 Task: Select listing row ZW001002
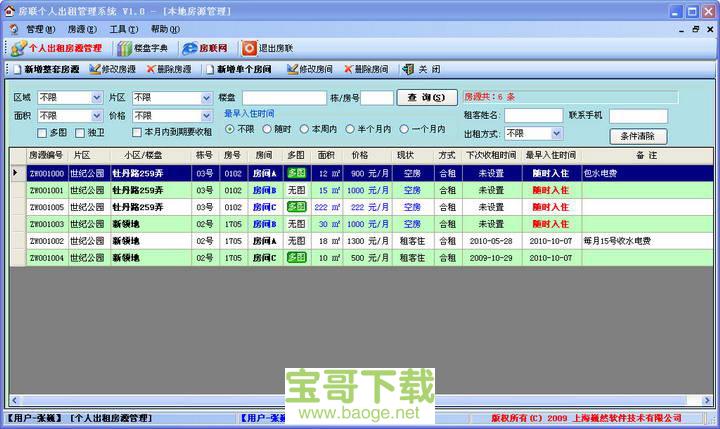pos(361,241)
